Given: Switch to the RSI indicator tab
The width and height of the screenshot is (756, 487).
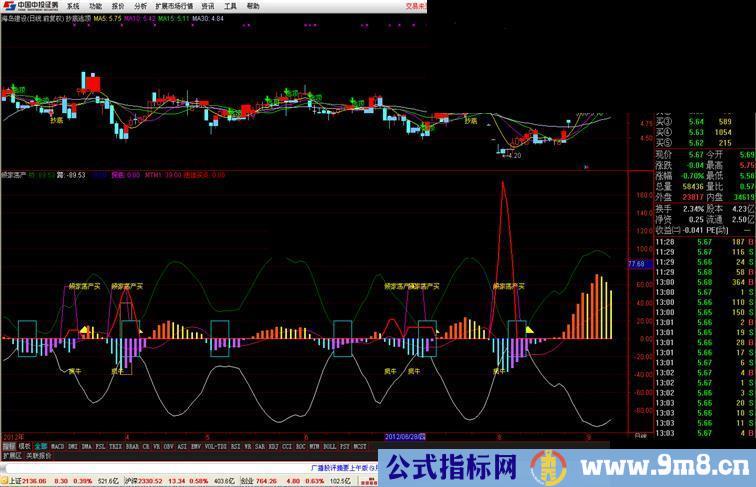Looking at the screenshot, I should 233,446.
